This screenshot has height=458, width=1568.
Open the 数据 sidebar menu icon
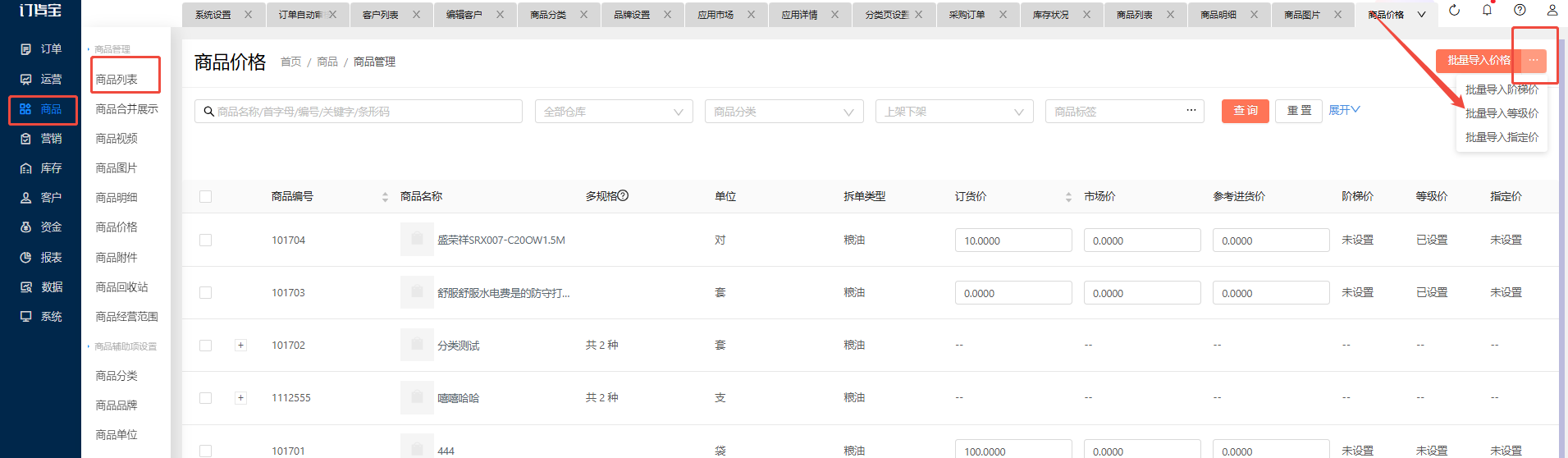25,286
